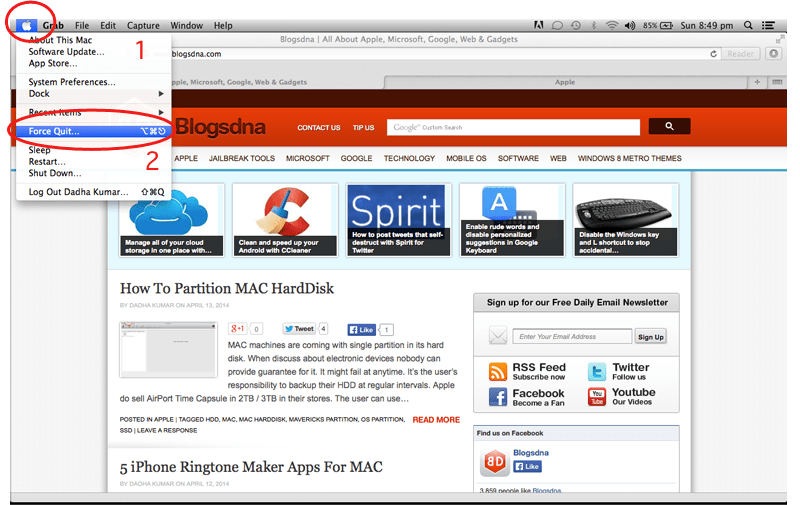
Task: Select Force Quit… in Apple menu
Action: click(93, 131)
